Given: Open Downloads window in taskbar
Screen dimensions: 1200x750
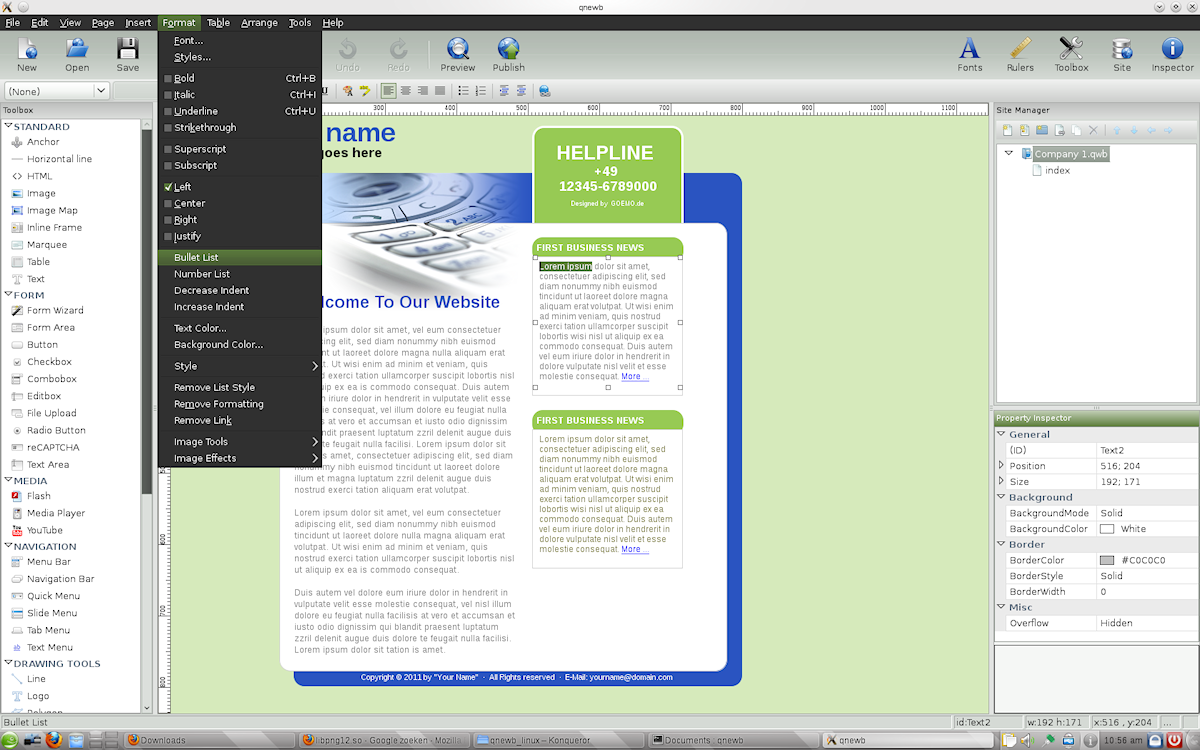Looking at the screenshot, I should [x=162, y=740].
